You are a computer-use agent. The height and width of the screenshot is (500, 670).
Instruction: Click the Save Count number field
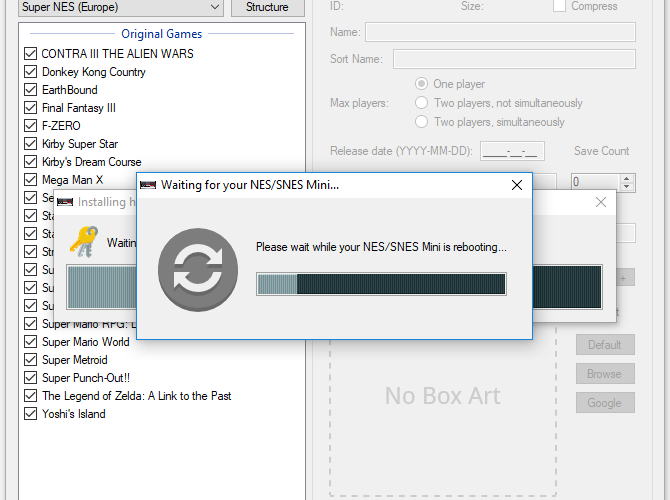click(596, 182)
